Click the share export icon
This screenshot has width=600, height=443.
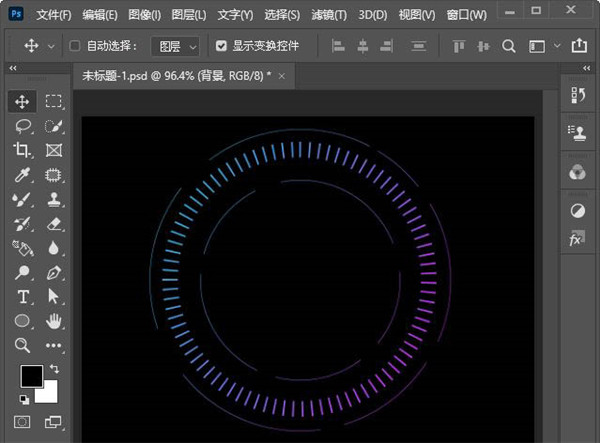pos(579,46)
